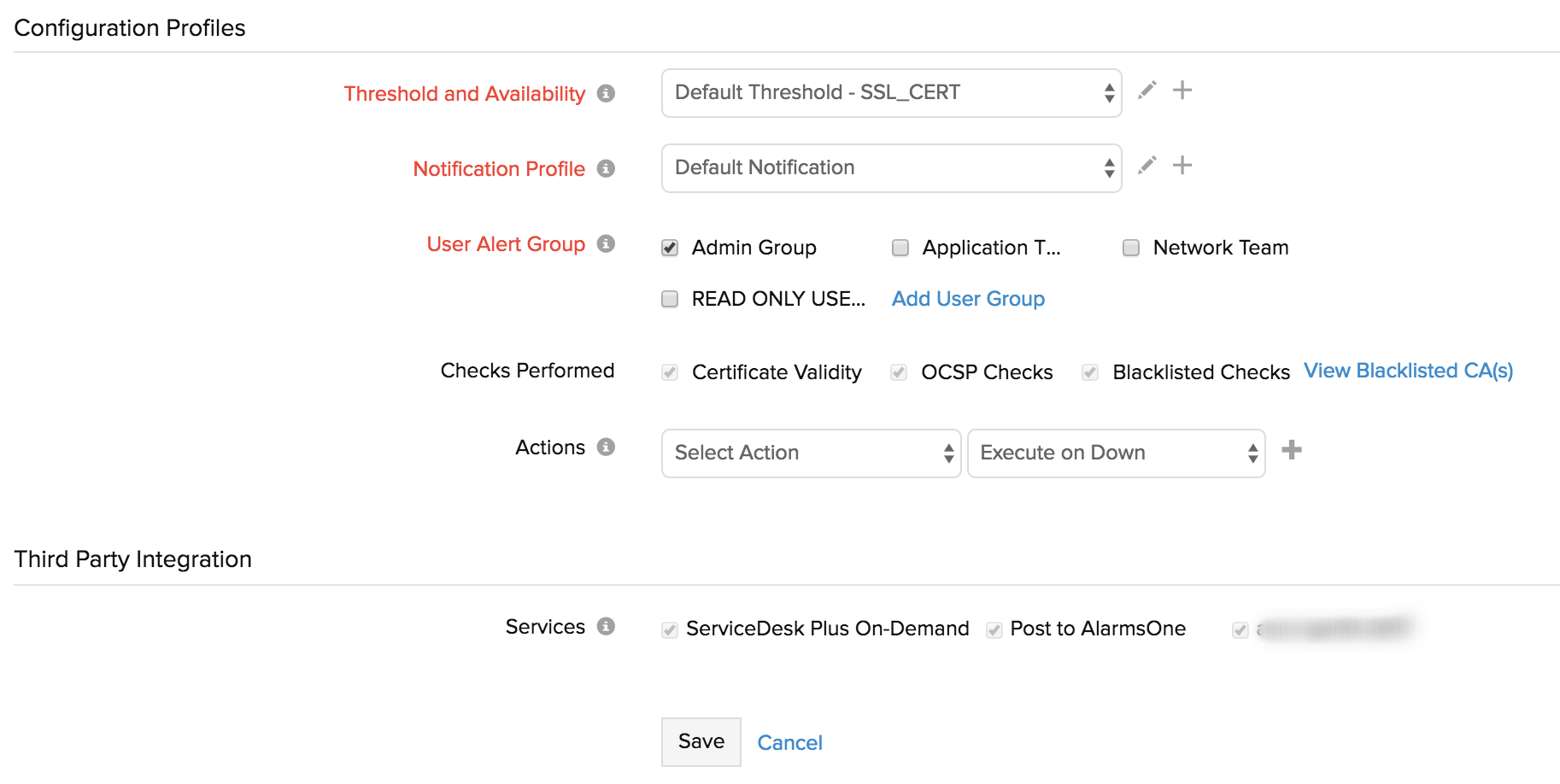Add new threshold profile with plus icon

(1182, 90)
